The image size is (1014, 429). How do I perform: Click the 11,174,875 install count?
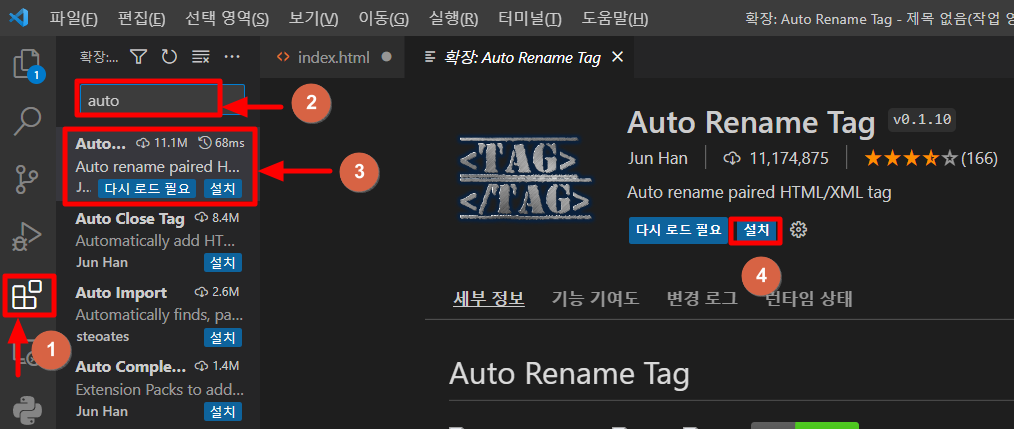coord(776,159)
